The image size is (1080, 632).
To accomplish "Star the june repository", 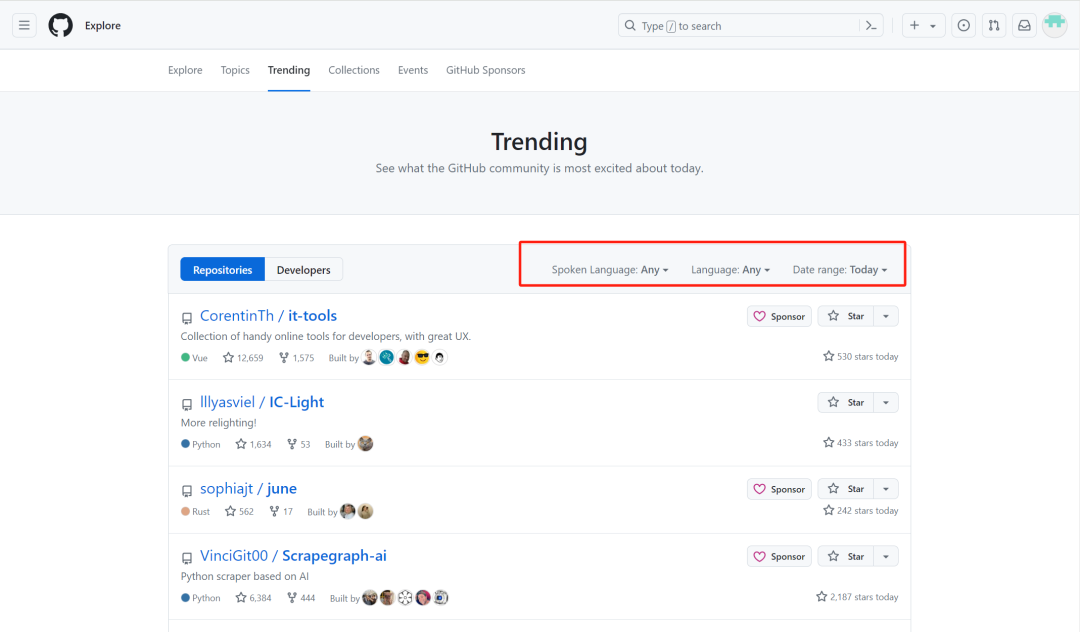I will 846,489.
